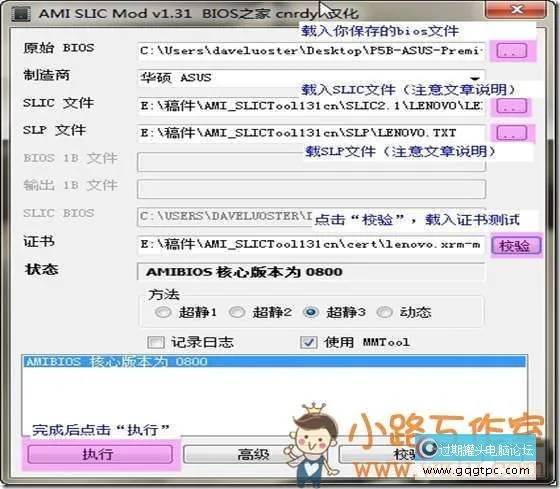Click the 证书 certificate path field

point(311,244)
